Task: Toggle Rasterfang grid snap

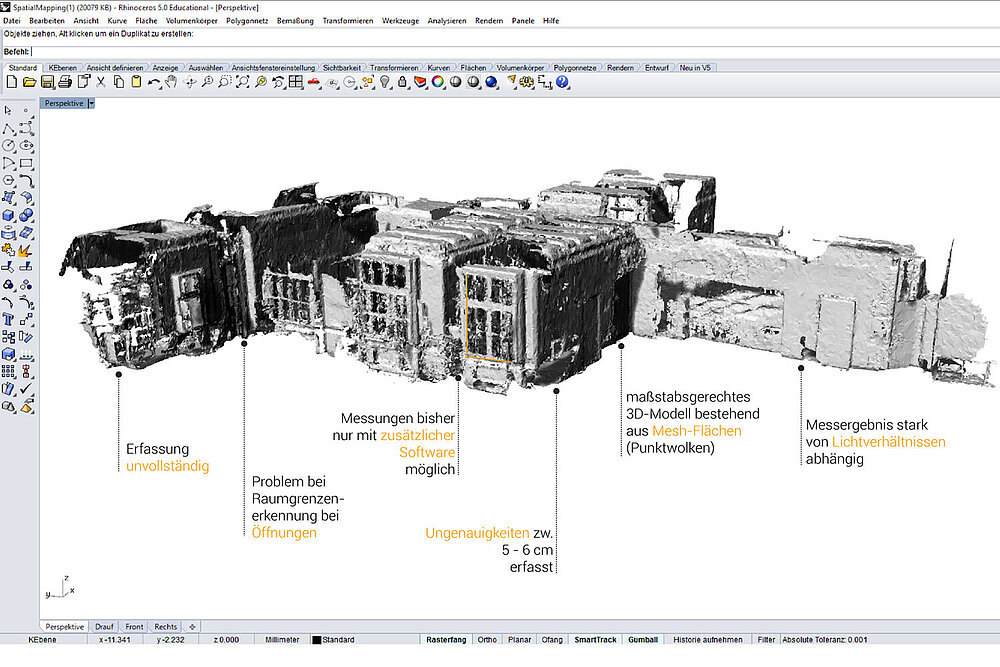Action: [x=447, y=639]
